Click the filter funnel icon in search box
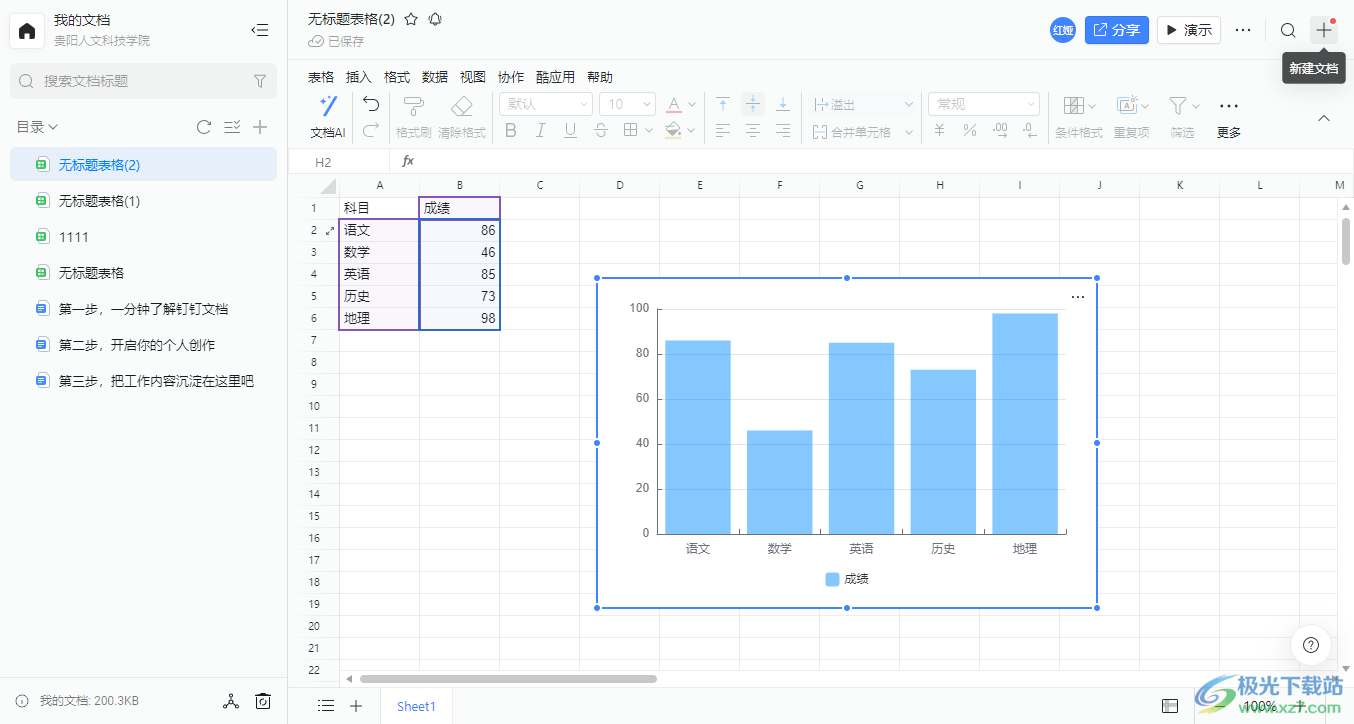 260,81
